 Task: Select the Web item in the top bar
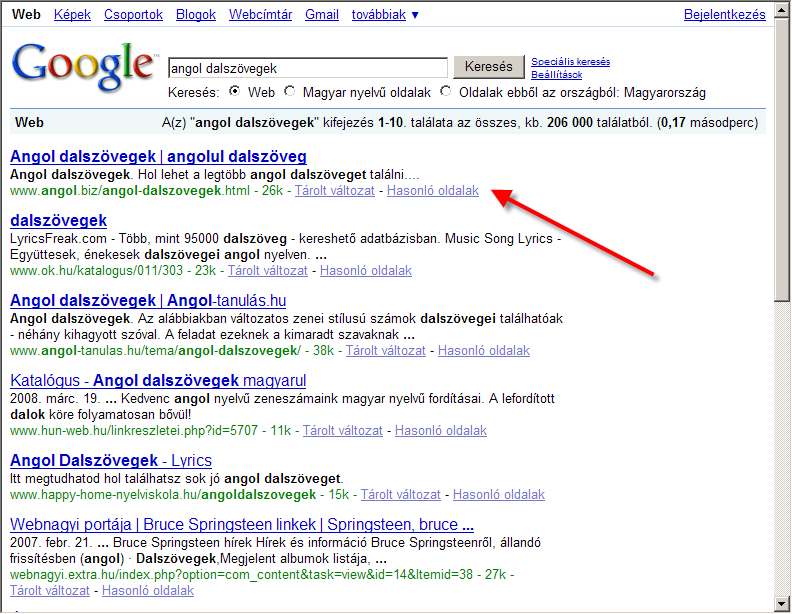[26, 15]
